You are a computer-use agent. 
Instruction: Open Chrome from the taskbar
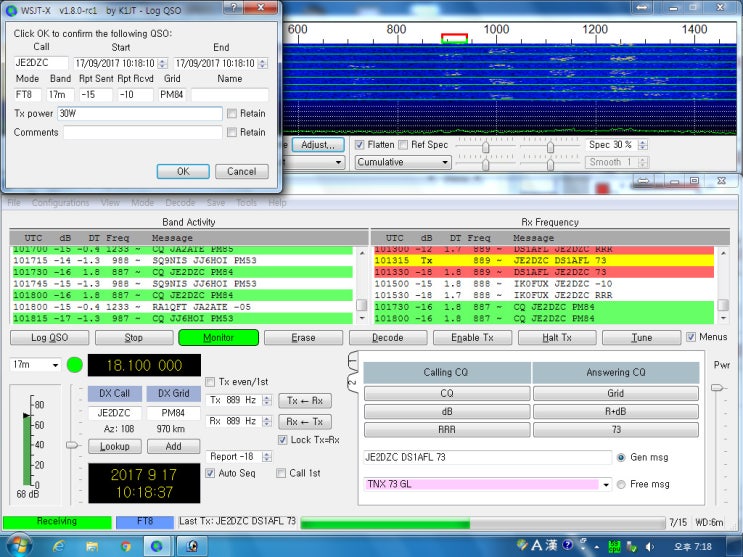tap(126, 546)
